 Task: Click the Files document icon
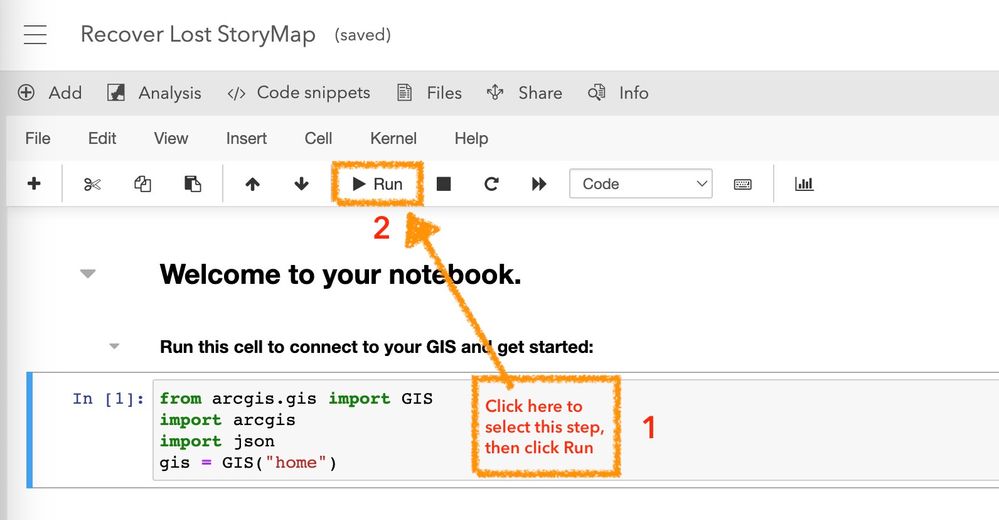coord(405,93)
